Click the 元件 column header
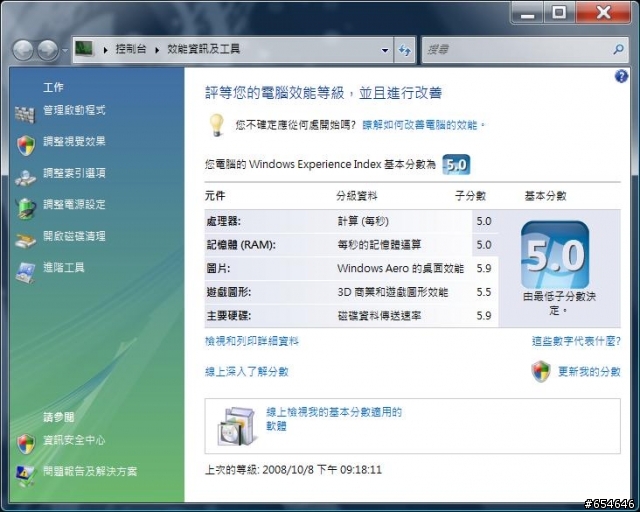The width and height of the screenshot is (640, 512). point(215,196)
